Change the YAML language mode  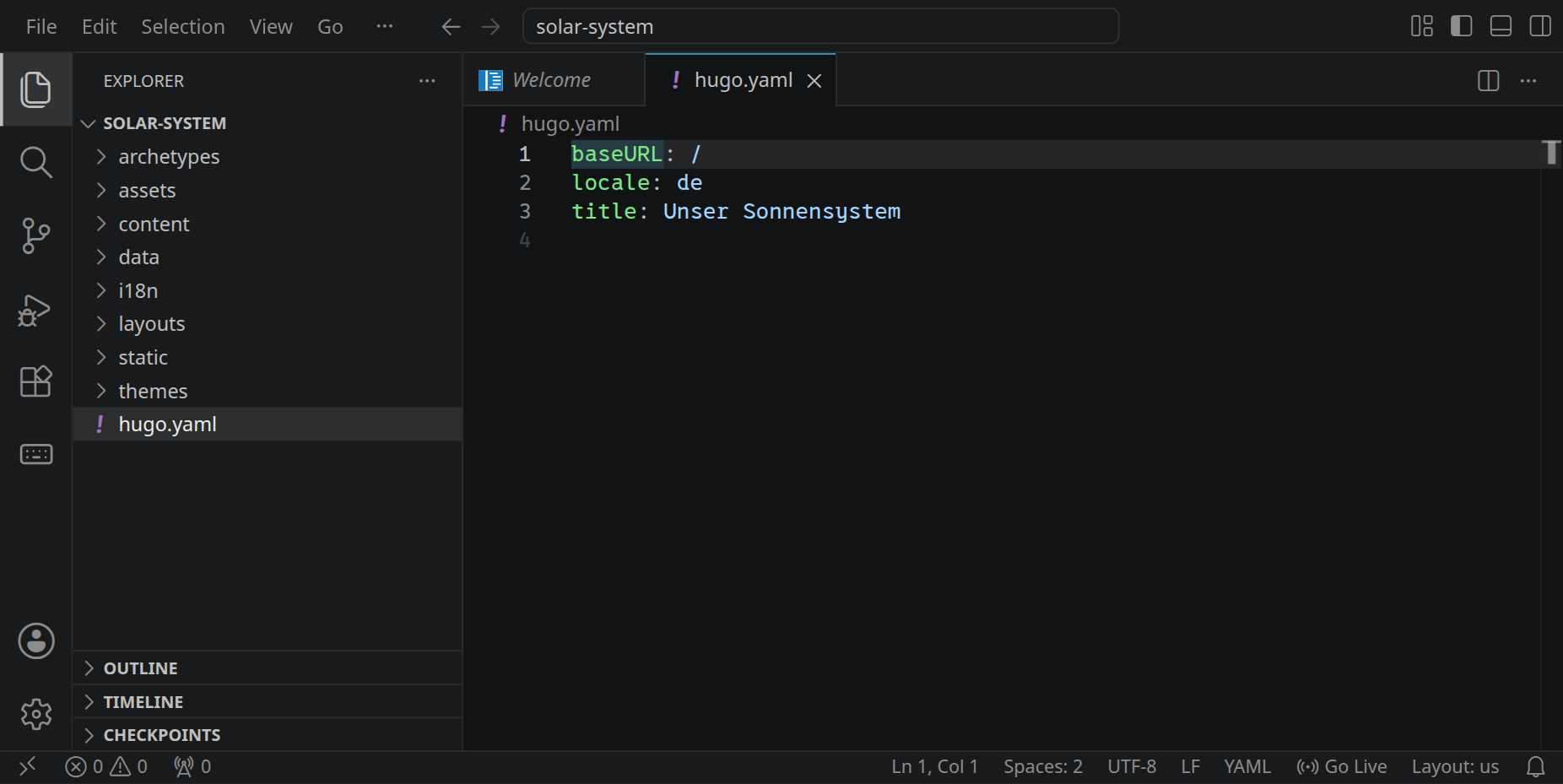click(x=1247, y=766)
